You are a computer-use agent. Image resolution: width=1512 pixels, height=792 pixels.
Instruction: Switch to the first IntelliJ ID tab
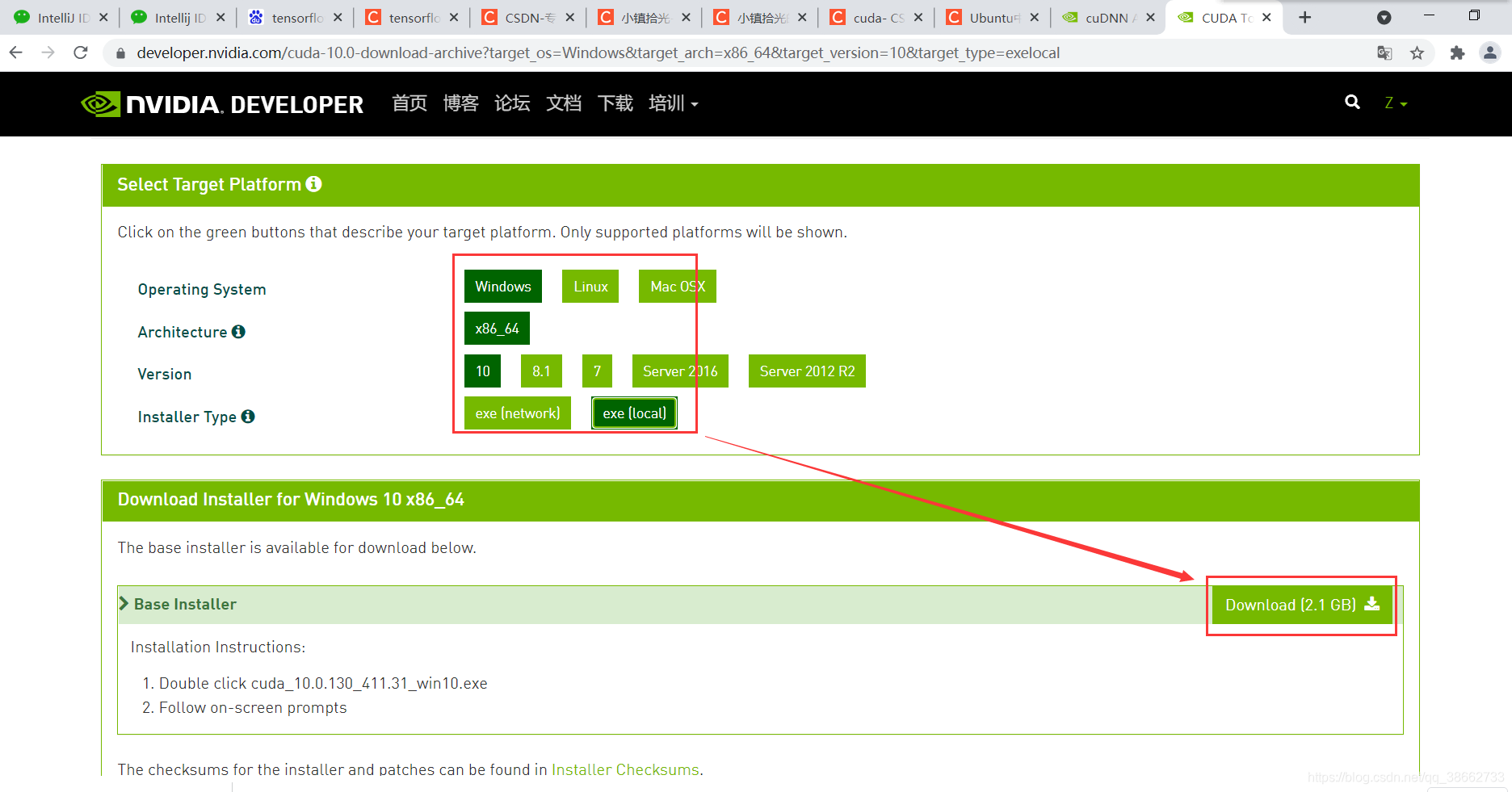[59, 18]
